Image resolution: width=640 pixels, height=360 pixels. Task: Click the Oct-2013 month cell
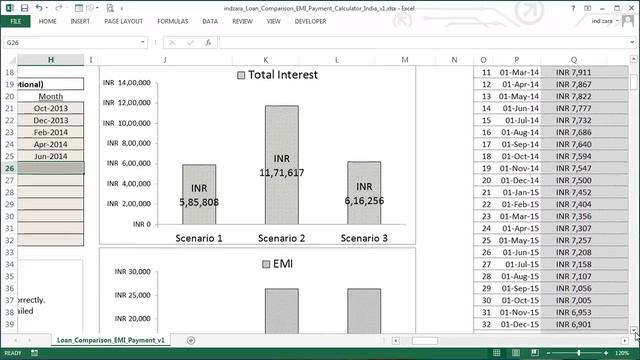51,108
